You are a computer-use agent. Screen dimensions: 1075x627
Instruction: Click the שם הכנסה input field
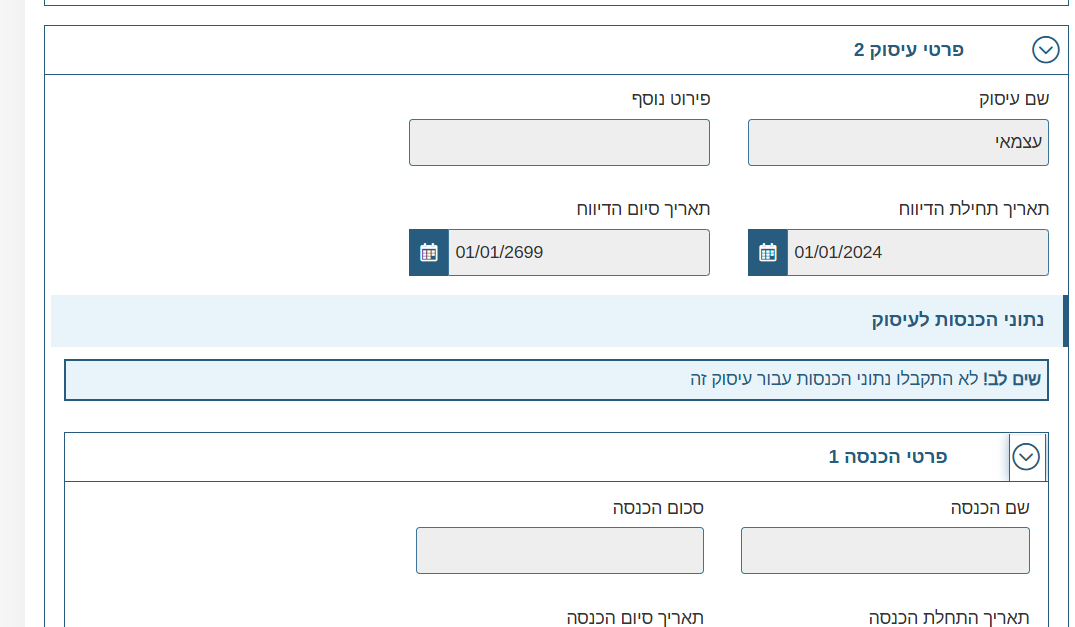pyautogui.click(x=885, y=551)
